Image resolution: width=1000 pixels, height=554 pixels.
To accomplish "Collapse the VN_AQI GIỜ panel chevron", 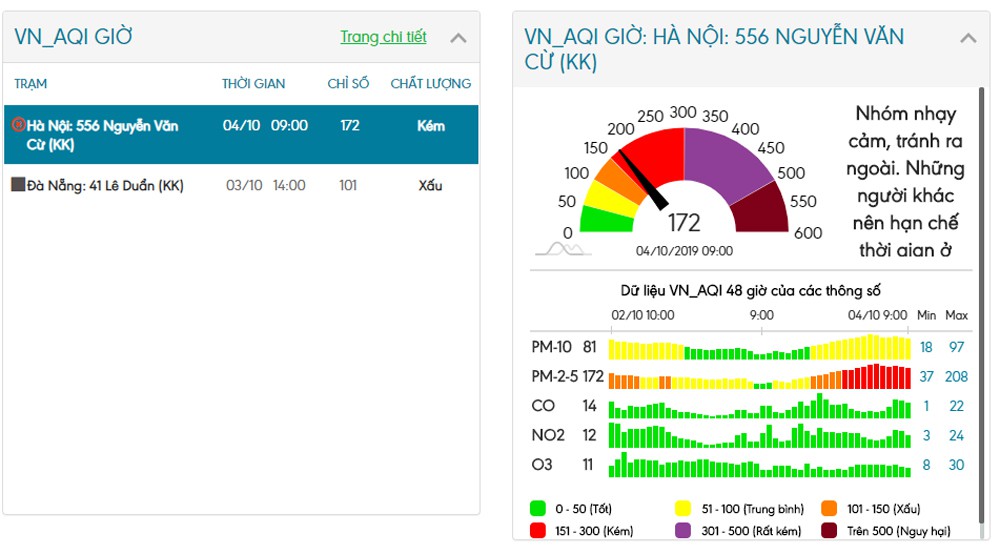I will coord(458,38).
